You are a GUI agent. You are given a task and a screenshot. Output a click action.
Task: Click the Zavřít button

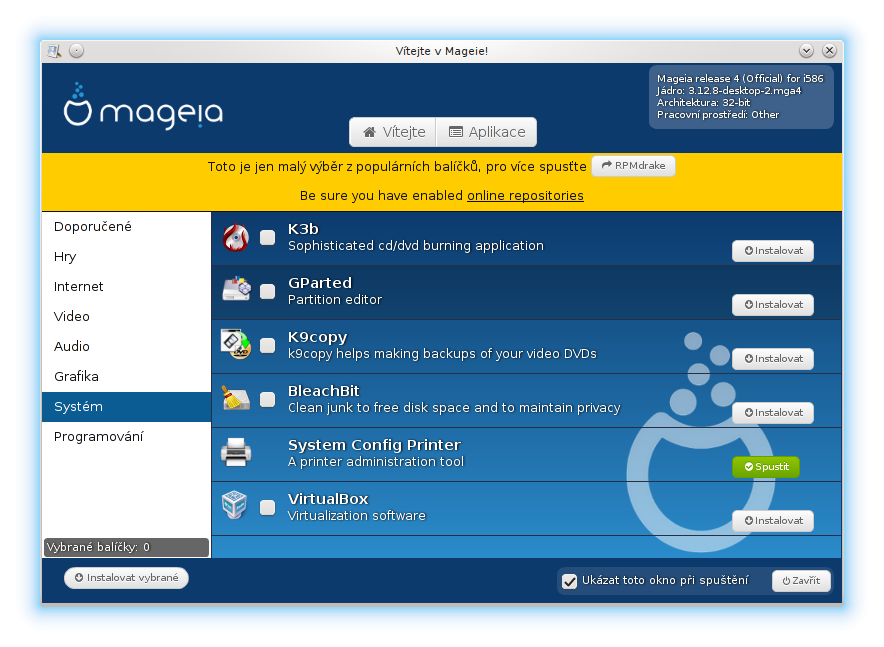coord(801,581)
